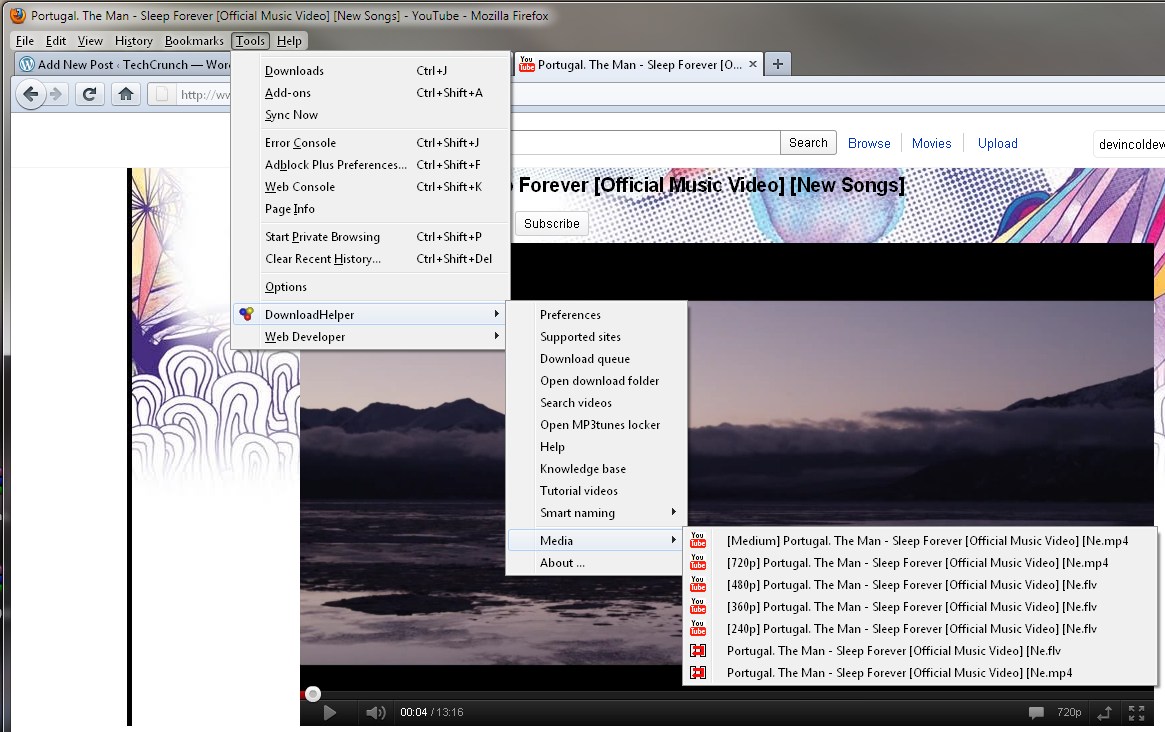Go to the Home page icon
The height and width of the screenshot is (732, 1165).
coord(126,94)
